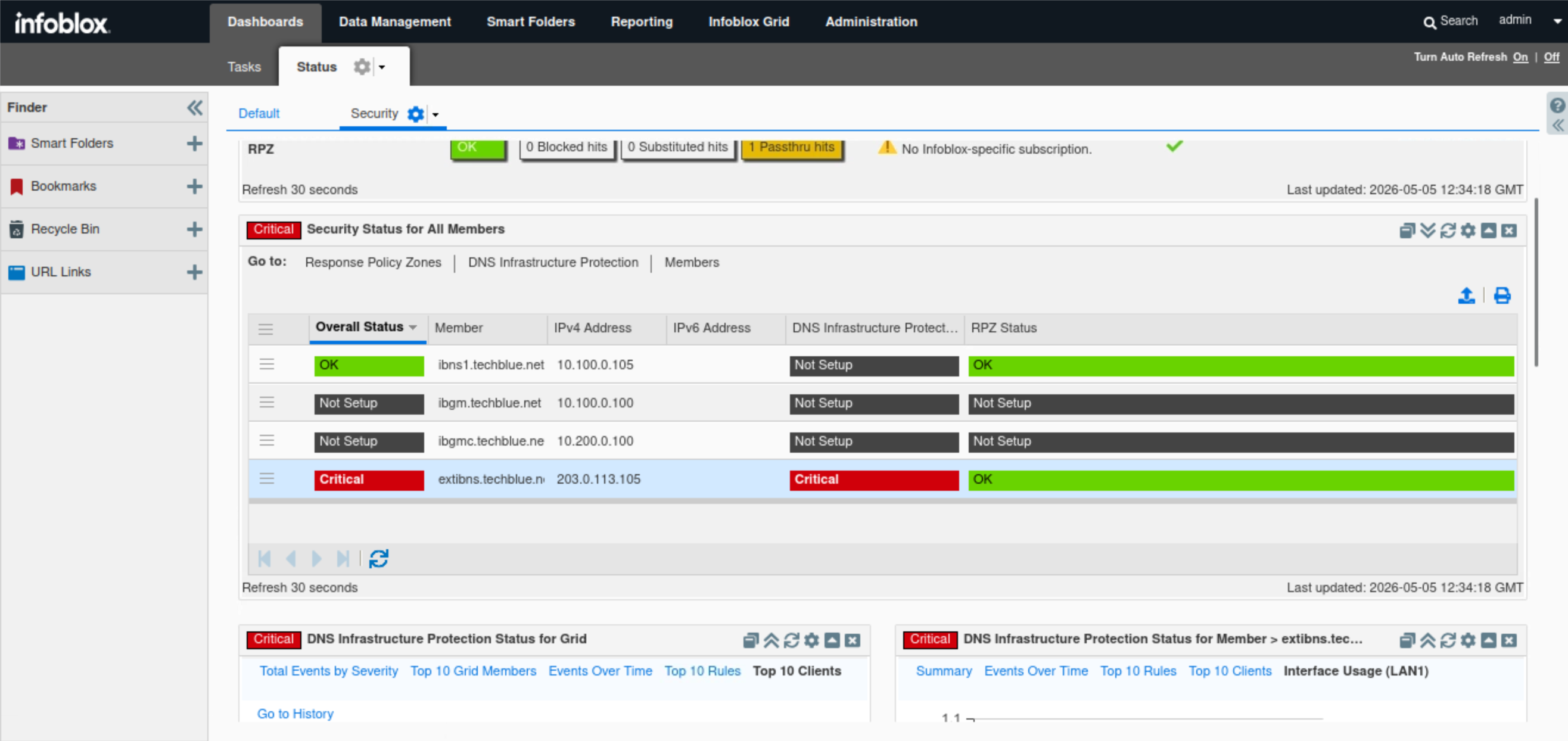Open the Security dashboard dropdown arrow

click(x=435, y=114)
